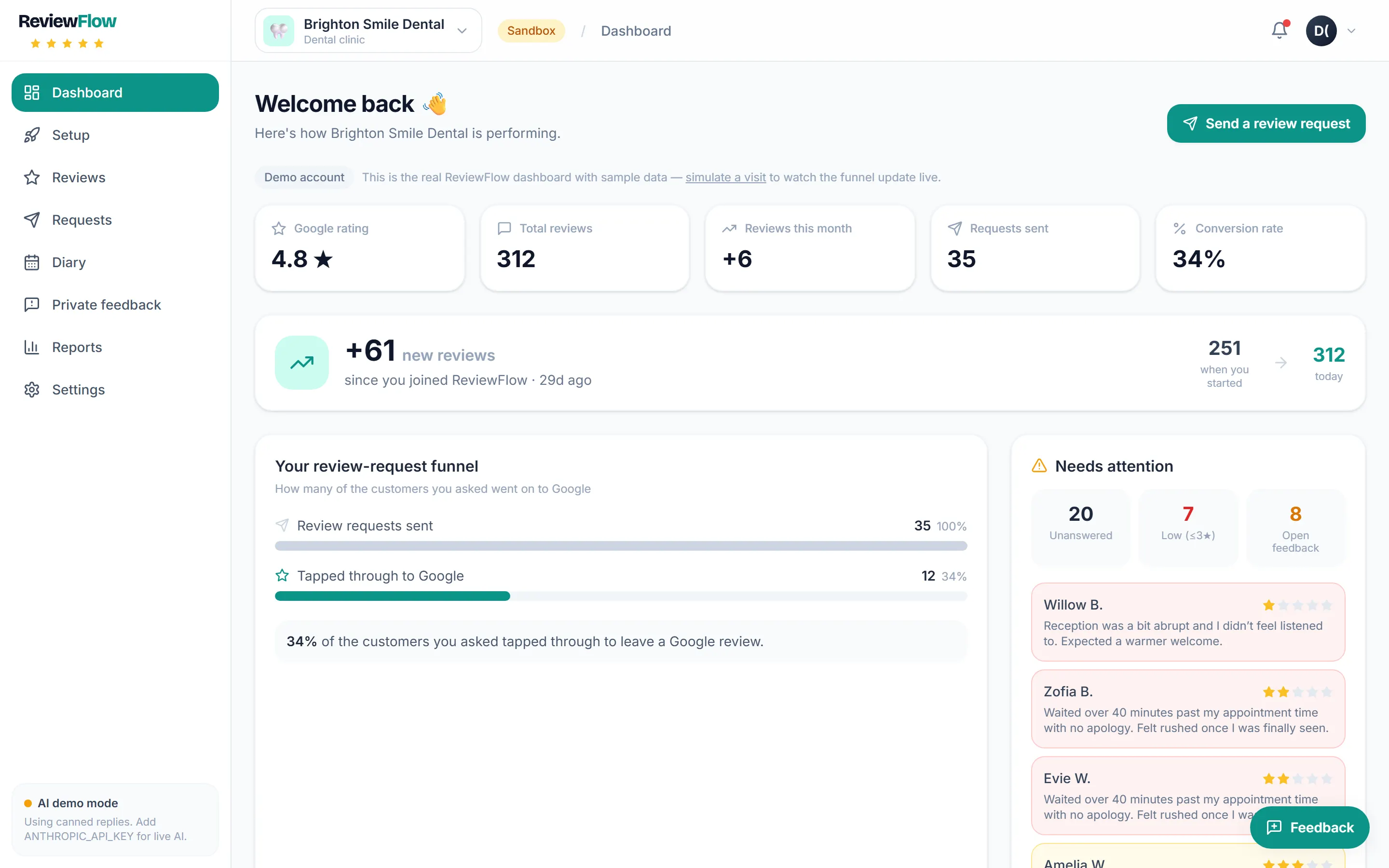Screen dimensions: 1389x868
Task: Click the green growth trend tile
Action: [302, 363]
